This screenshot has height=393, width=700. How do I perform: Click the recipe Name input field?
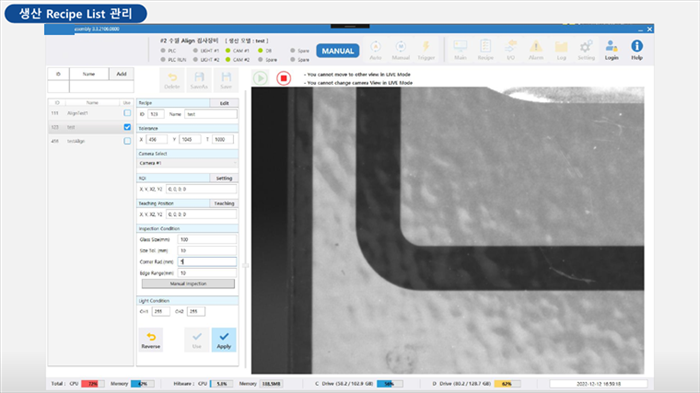pos(211,114)
